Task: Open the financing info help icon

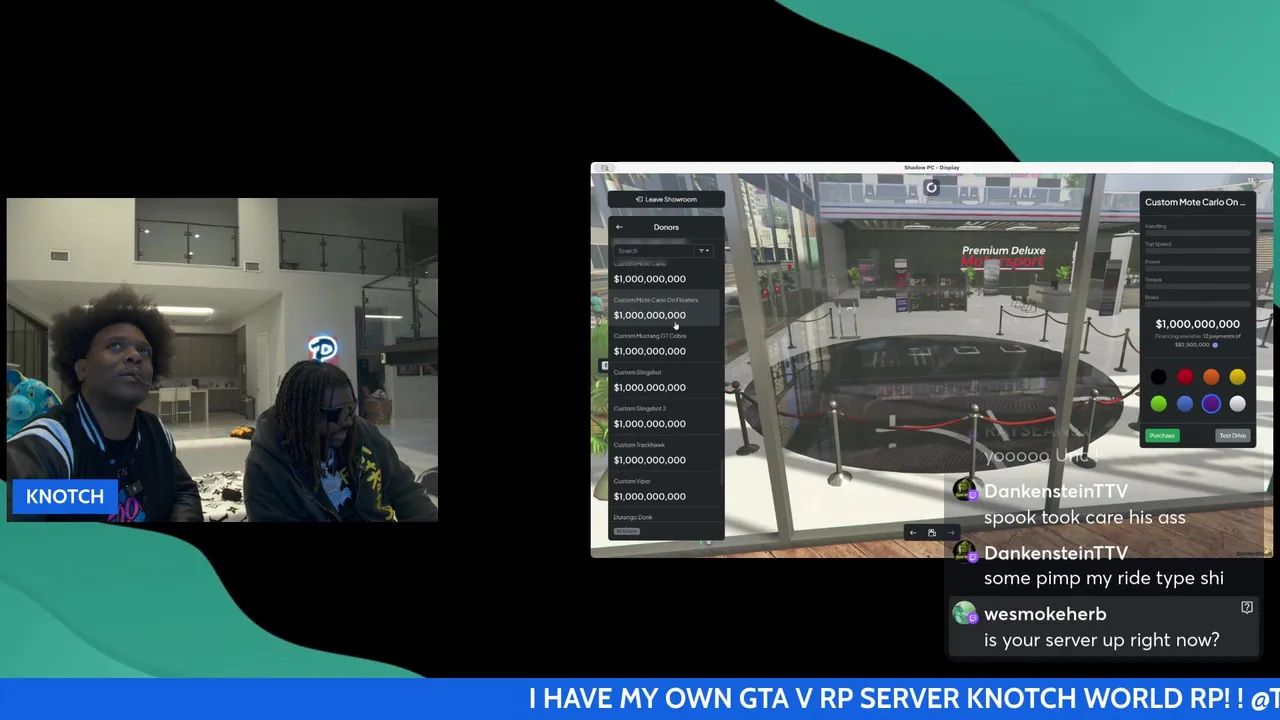Action: (x=1215, y=345)
